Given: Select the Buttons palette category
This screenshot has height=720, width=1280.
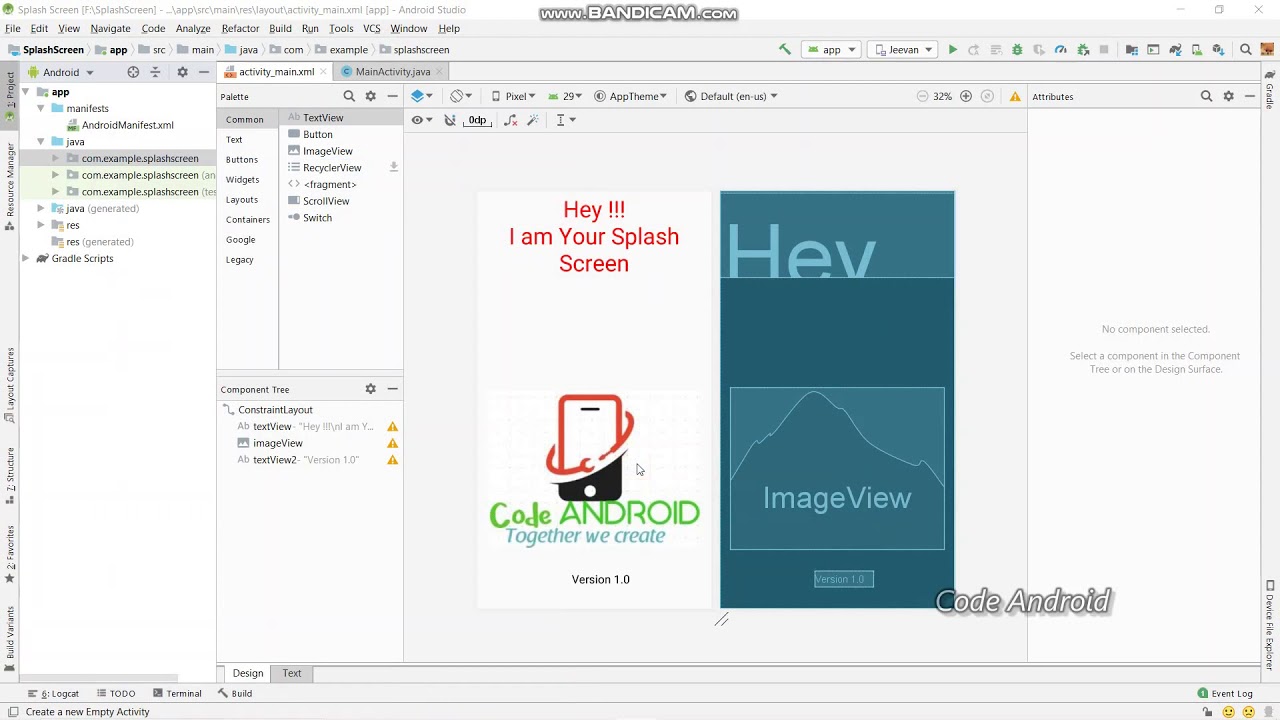Looking at the screenshot, I should [x=242, y=160].
